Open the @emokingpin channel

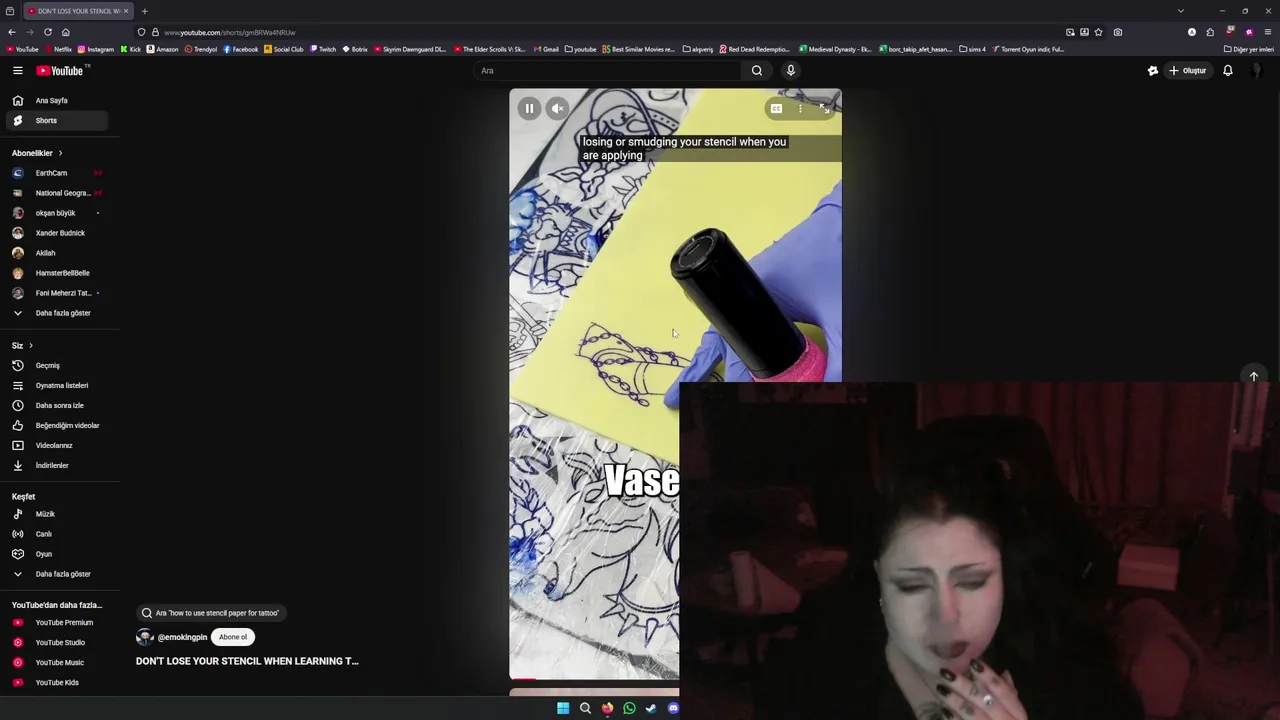pos(182,637)
